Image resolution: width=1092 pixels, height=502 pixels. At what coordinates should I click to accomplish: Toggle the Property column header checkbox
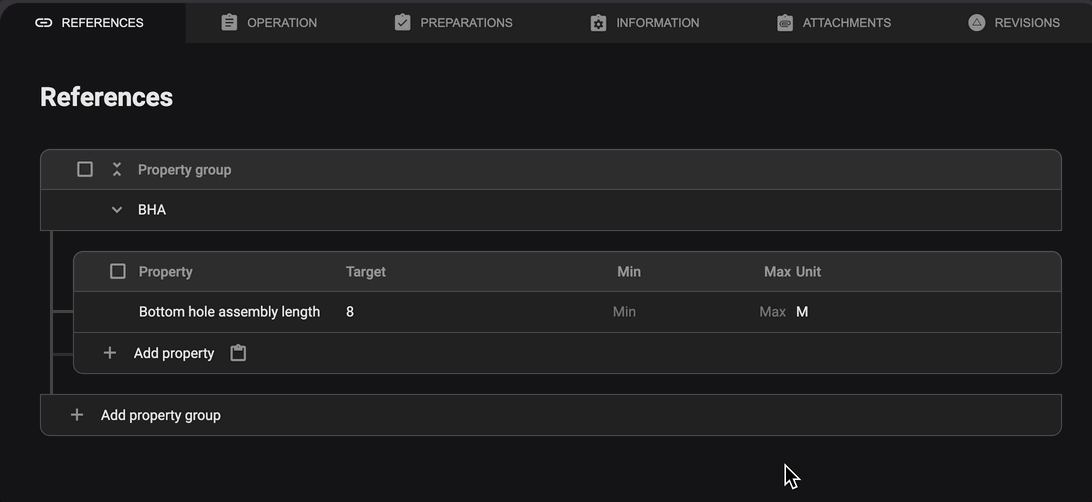[118, 272]
